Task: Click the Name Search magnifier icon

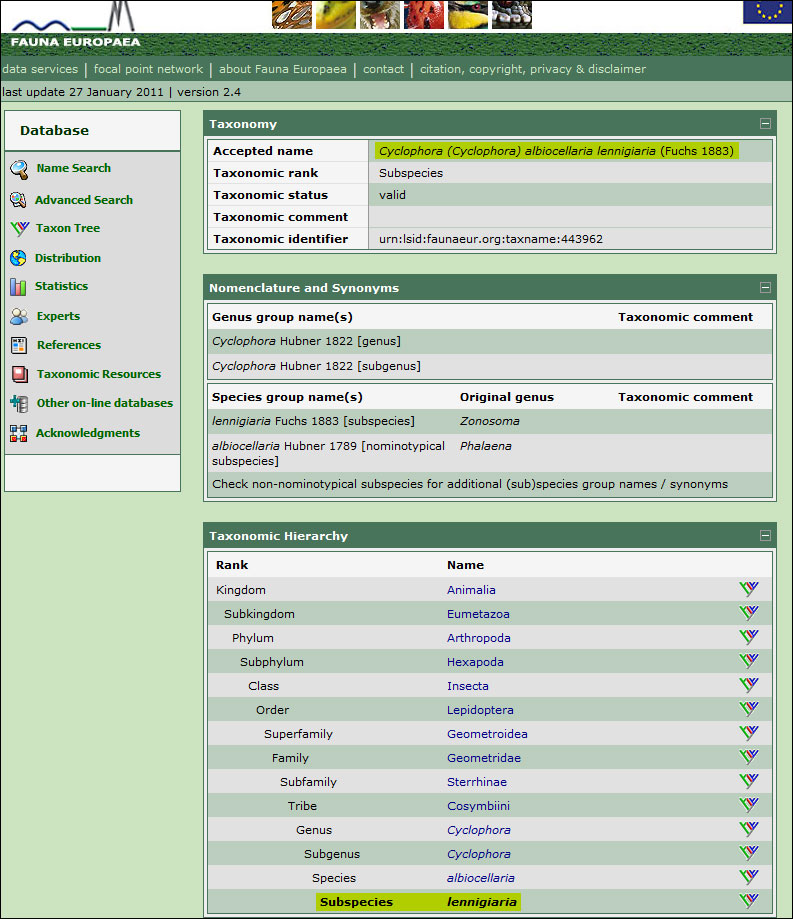Action: click(19, 169)
